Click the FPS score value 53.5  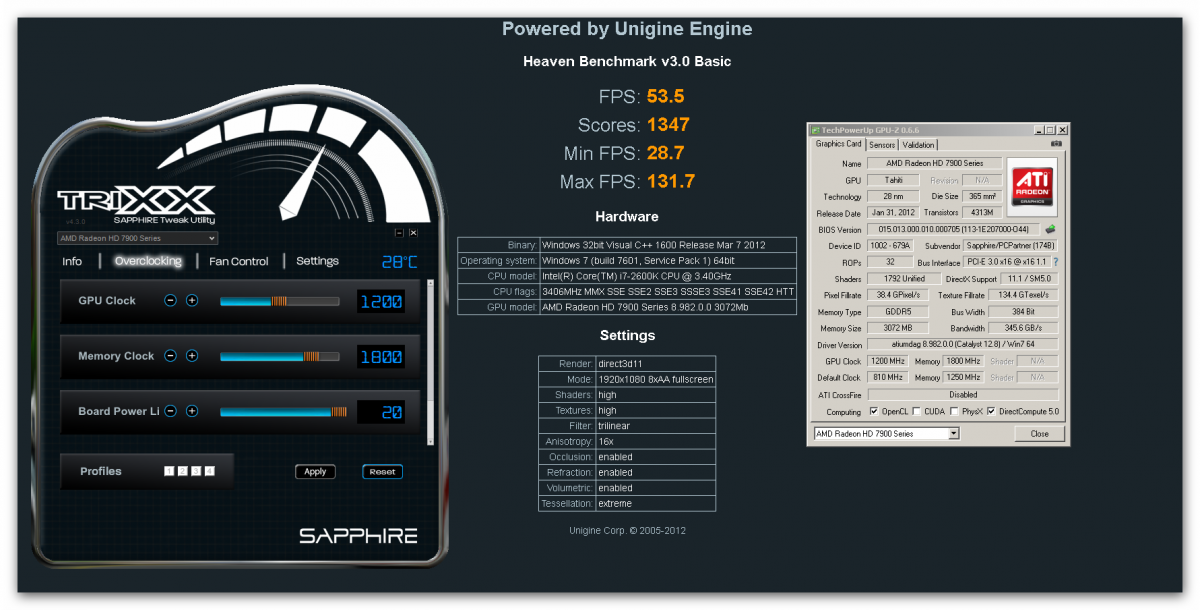pyautogui.click(x=665, y=97)
